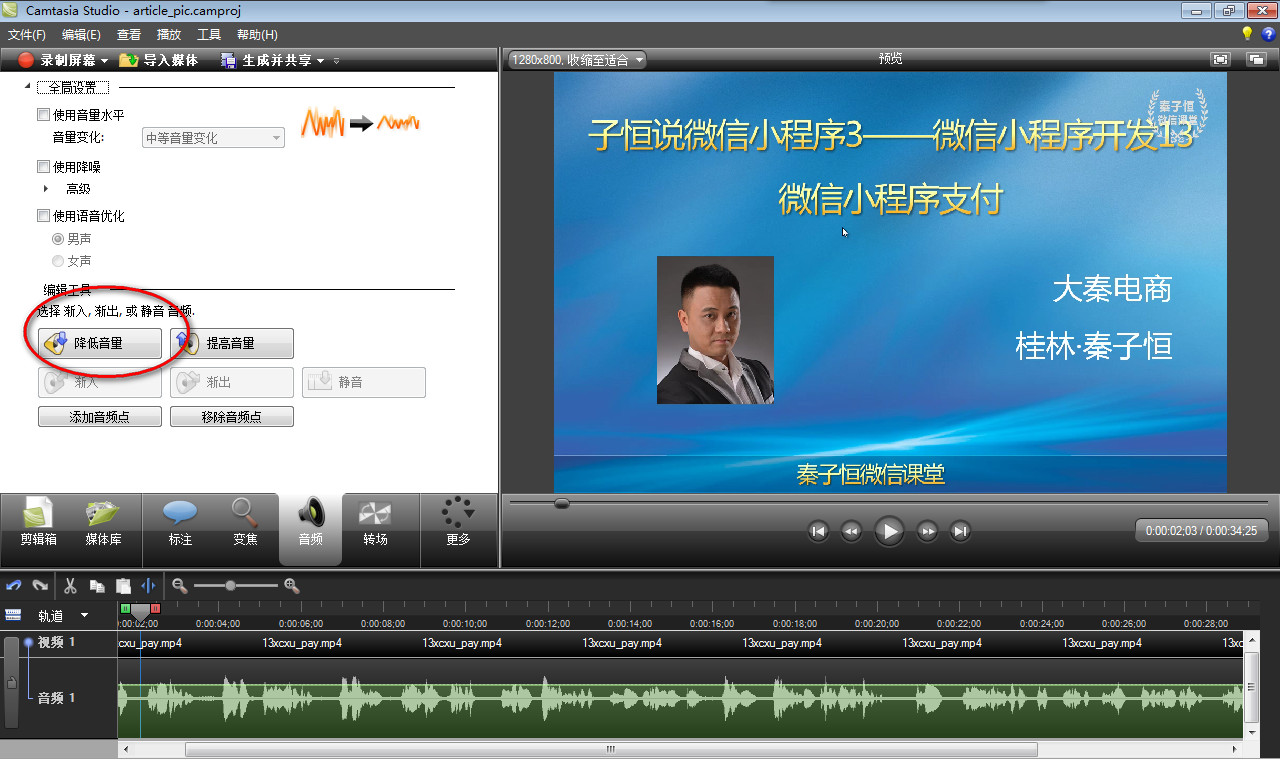Image resolution: width=1280 pixels, height=760 pixels.
Task: Click the timeline zoom out magnifier
Action: pyautogui.click(x=180, y=586)
